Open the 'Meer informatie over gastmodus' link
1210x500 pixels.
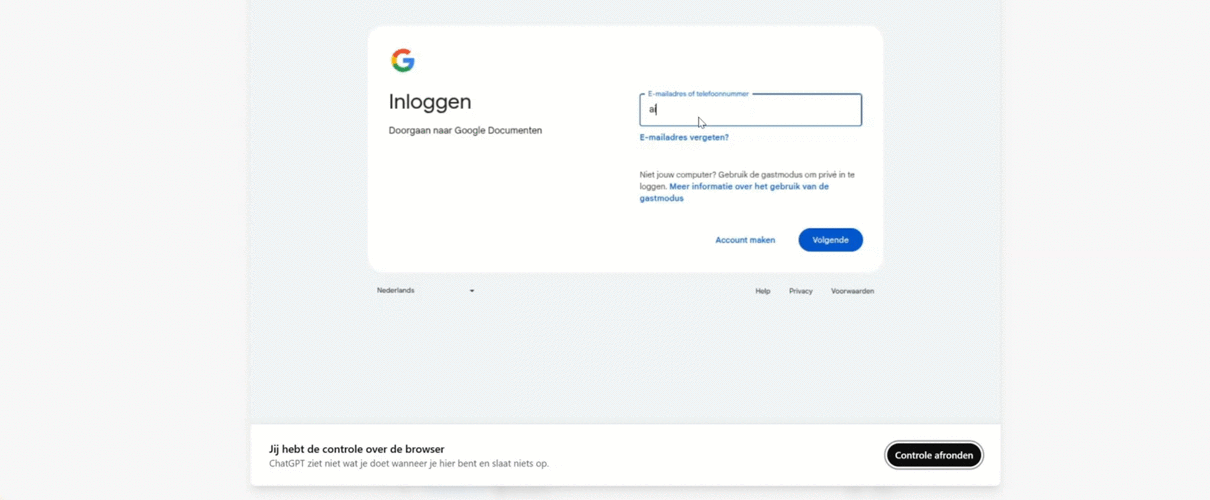click(x=734, y=192)
